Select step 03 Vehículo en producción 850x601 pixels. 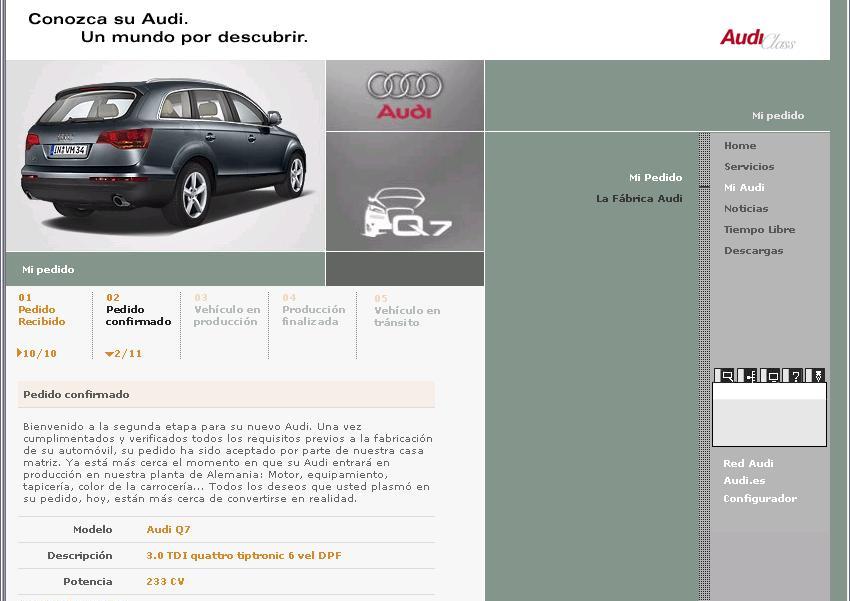227,309
